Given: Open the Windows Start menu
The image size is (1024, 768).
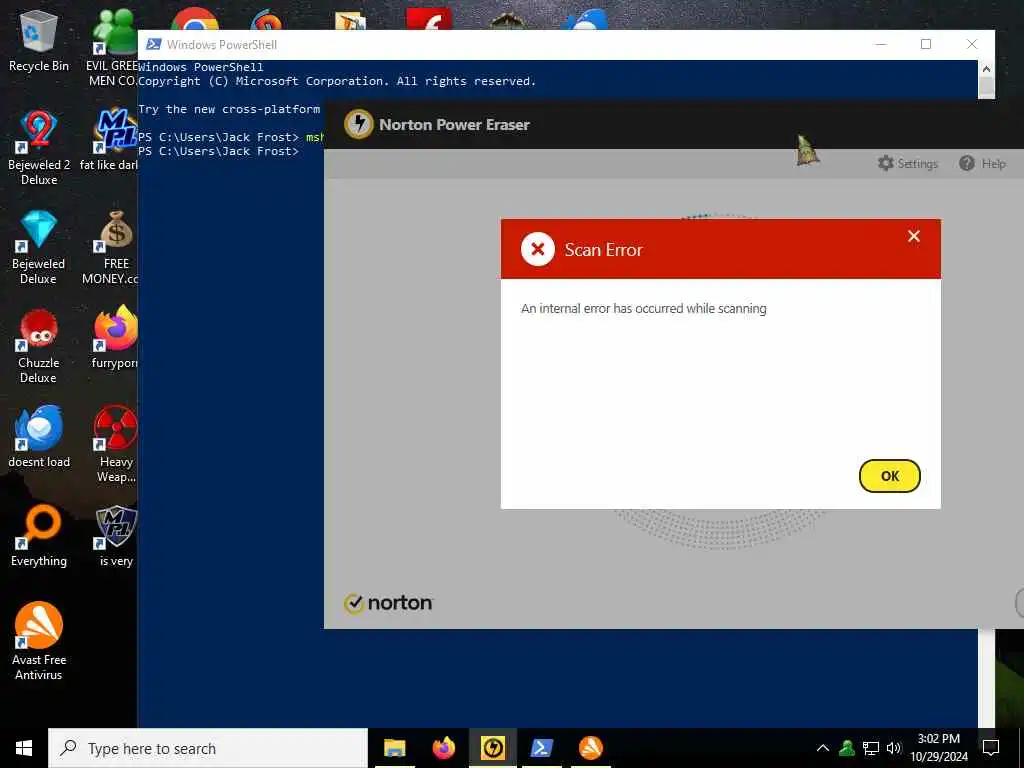Looking at the screenshot, I should [24, 748].
